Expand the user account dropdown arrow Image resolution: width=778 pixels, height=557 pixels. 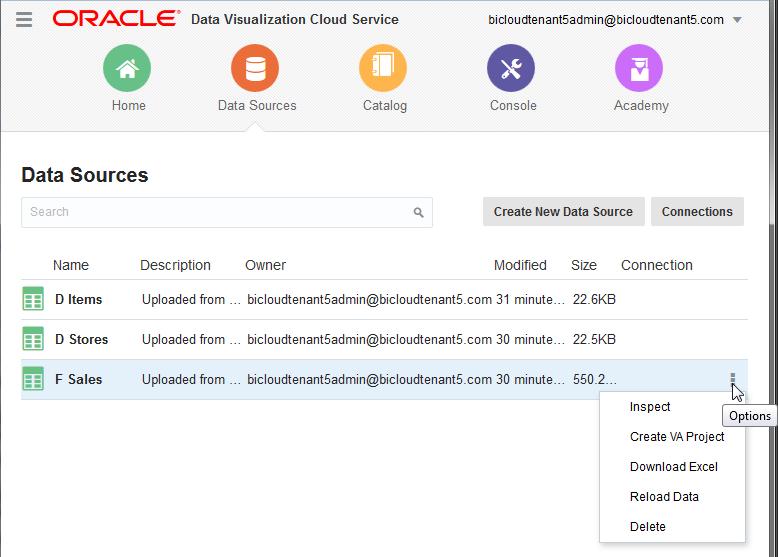pos(737,20)
